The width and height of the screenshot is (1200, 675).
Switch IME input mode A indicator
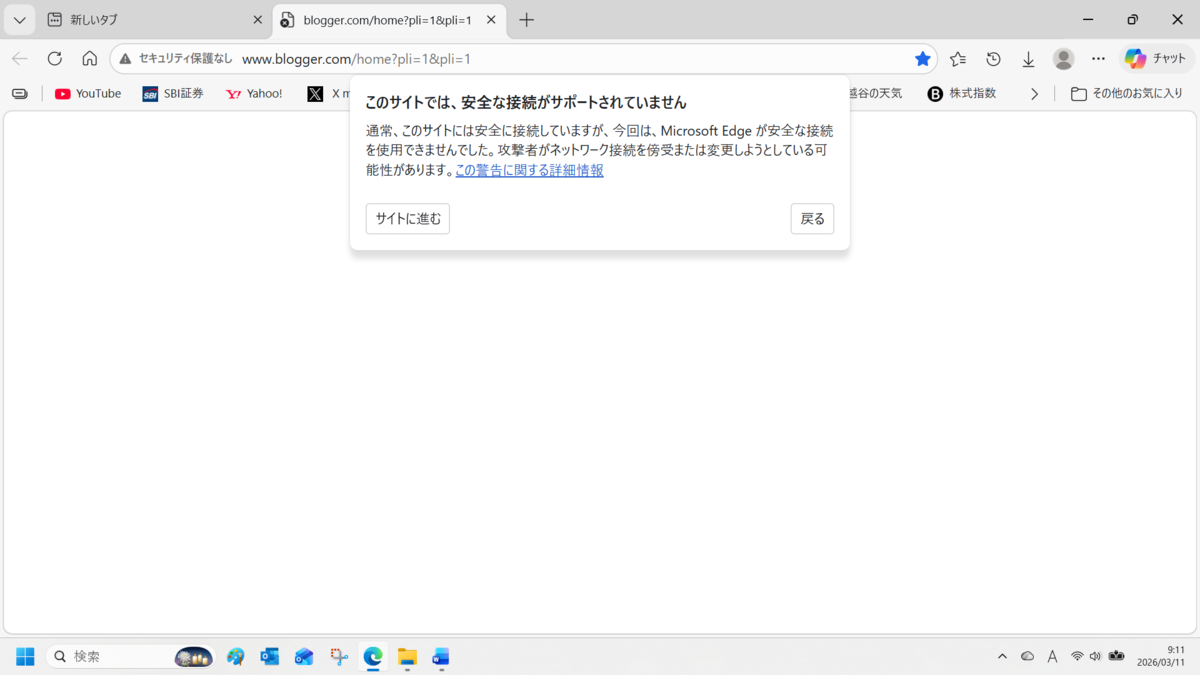point(1052,657)
